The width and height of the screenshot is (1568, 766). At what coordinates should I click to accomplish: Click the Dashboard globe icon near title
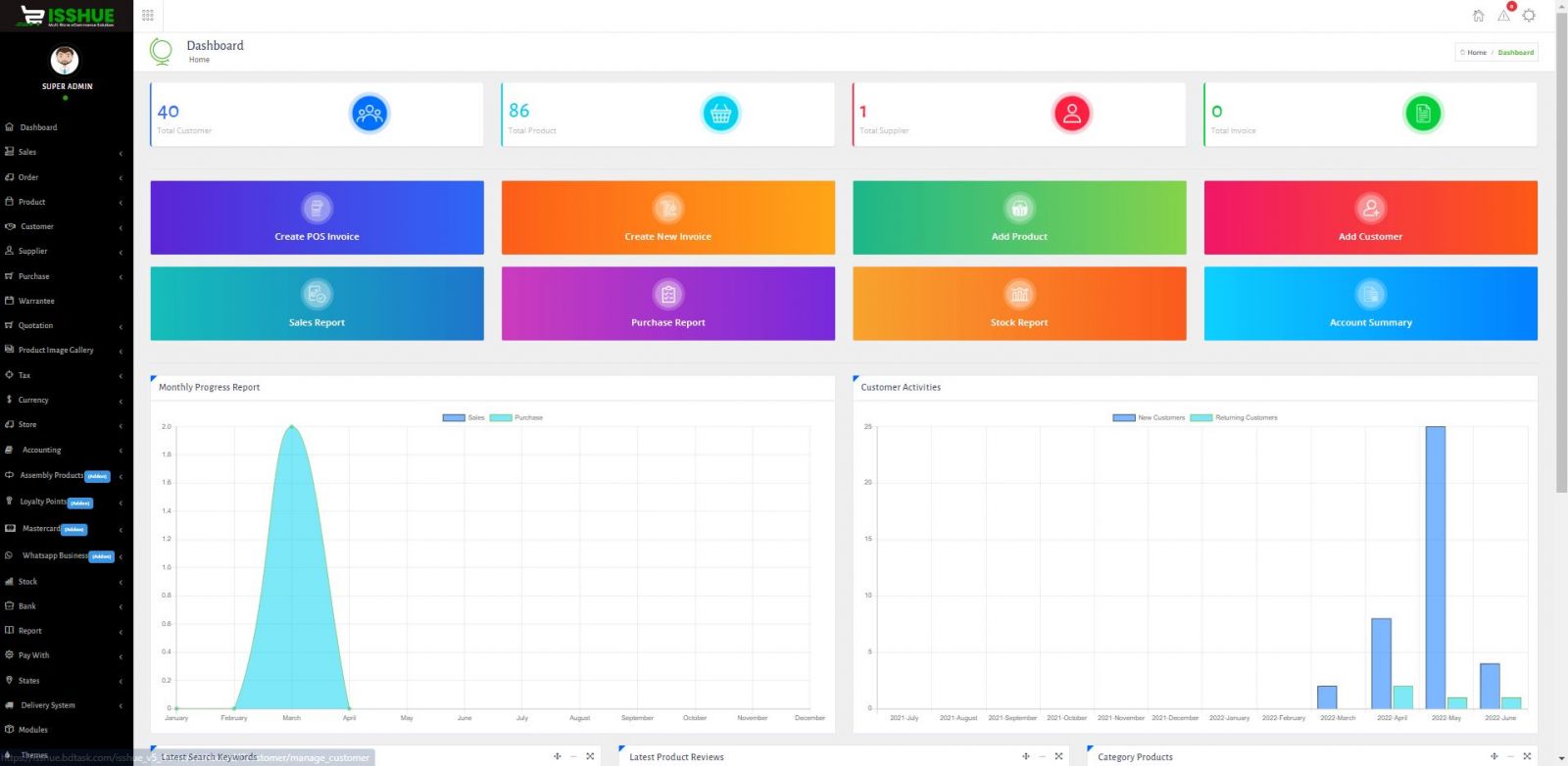(x=161, y=51)
